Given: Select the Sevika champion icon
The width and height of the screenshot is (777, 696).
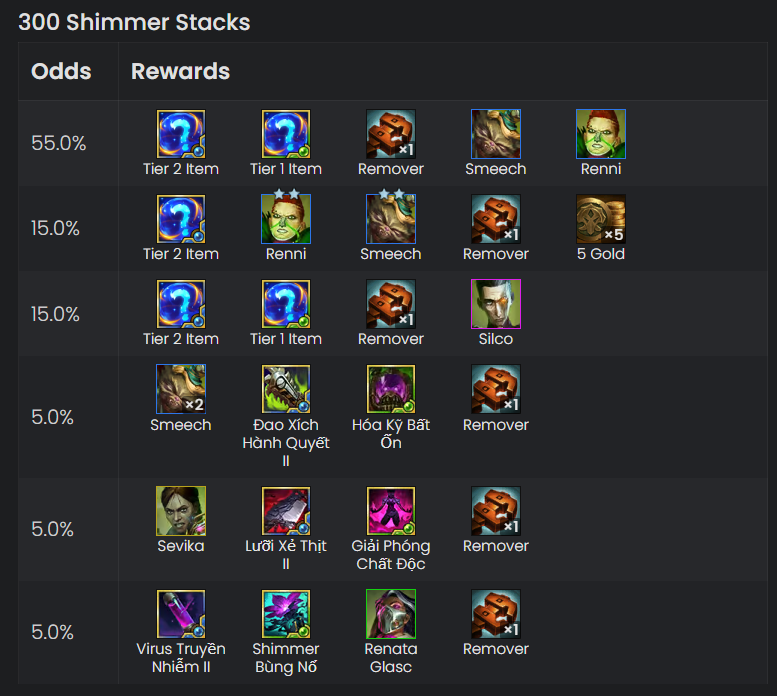Looking at the screenshot, I should tap(181, 511).
